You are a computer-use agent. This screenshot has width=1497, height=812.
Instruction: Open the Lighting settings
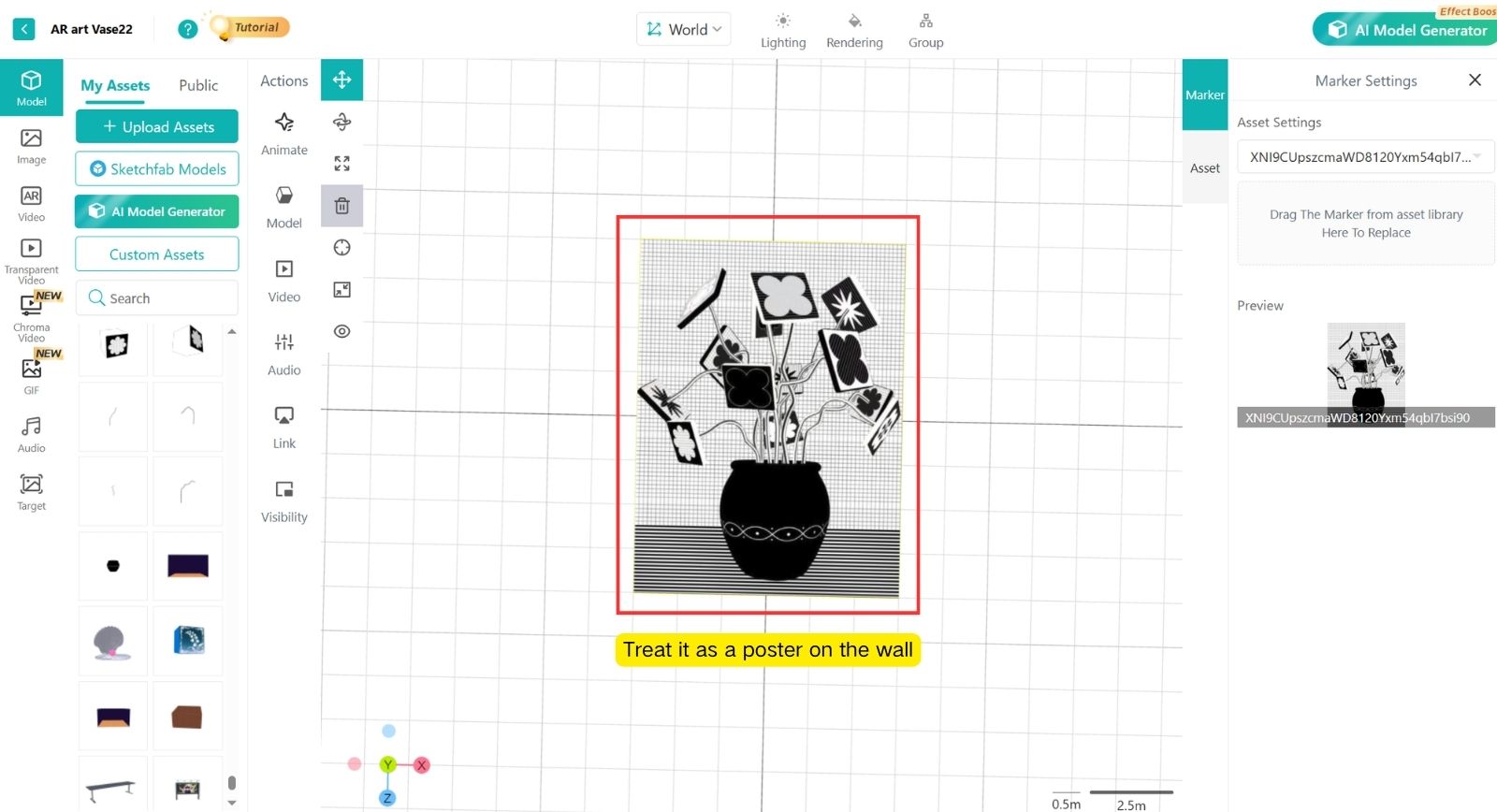pyautogui.click(x=782, y=31)
